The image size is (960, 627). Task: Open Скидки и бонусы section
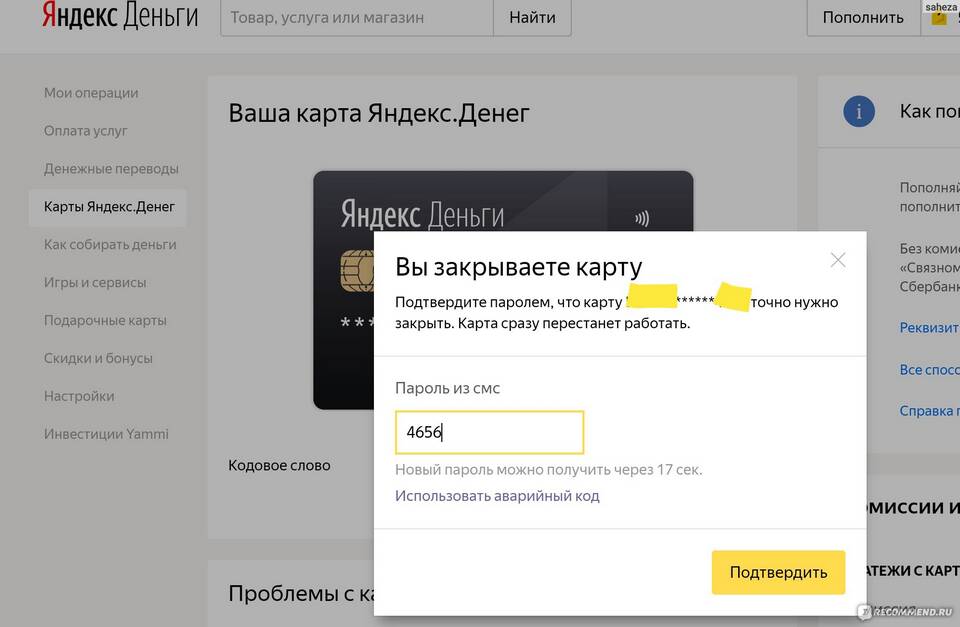(98, 358)
